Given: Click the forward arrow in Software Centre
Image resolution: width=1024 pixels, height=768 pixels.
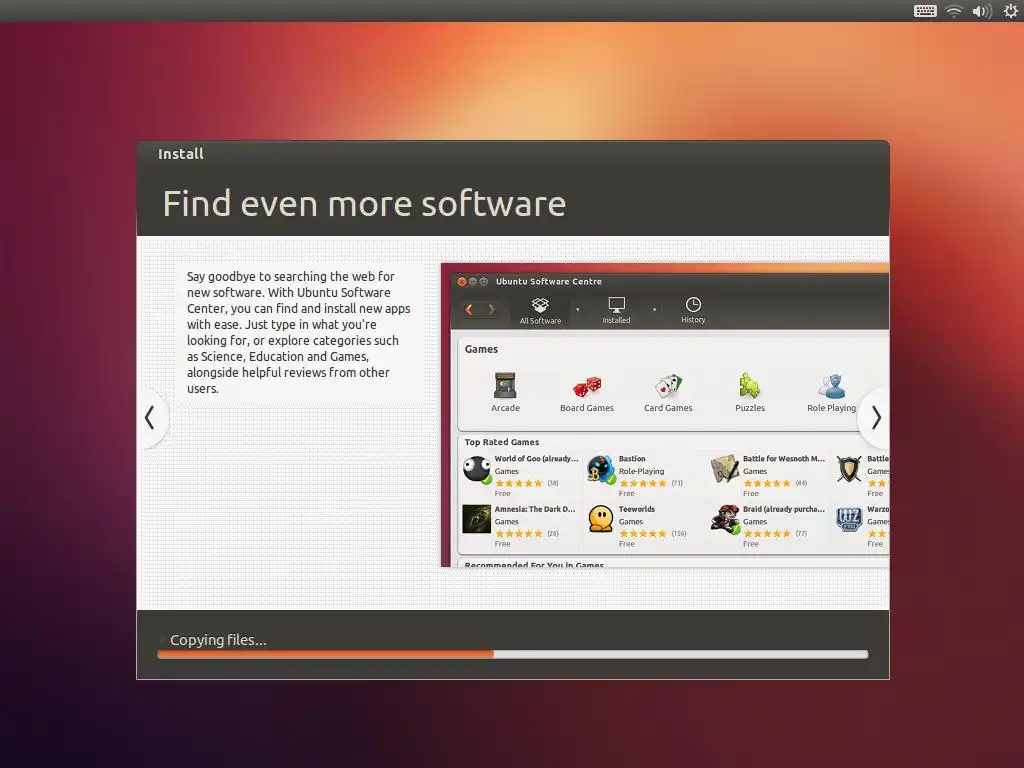Looking at the screenshot, I should [492, 310].
